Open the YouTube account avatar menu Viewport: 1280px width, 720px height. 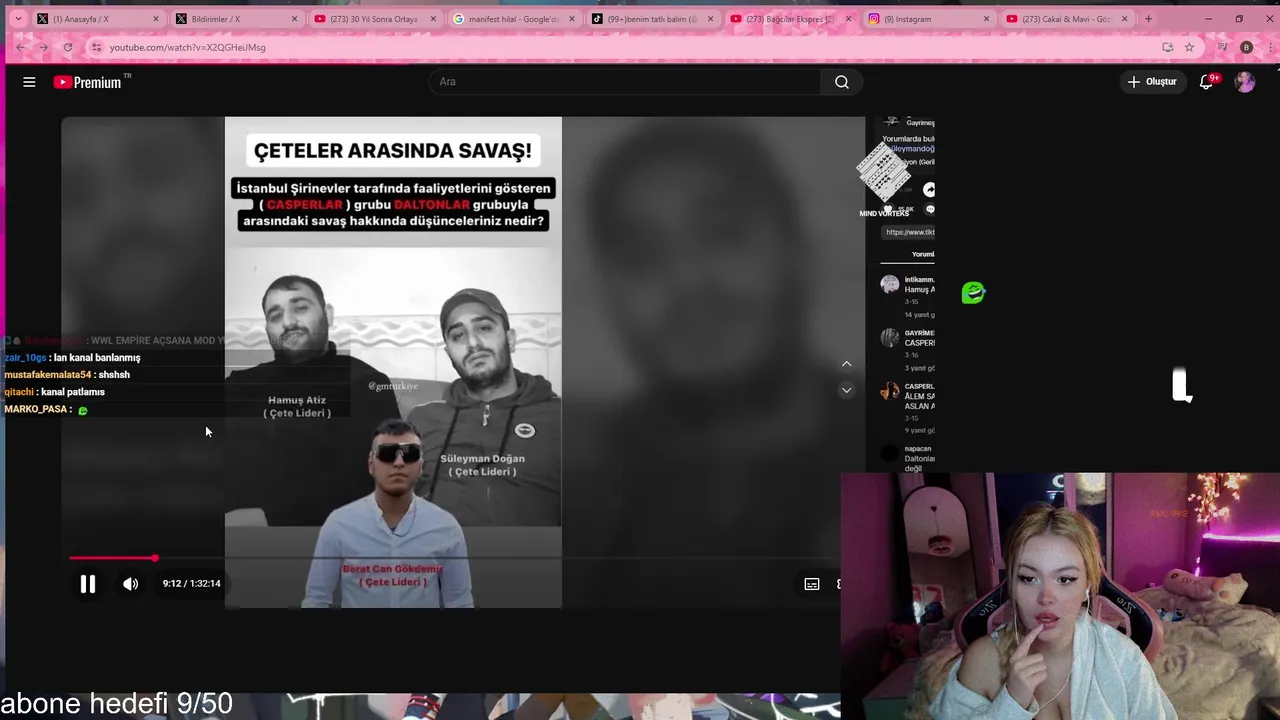pyautogui.click(x=1245, y=82)
